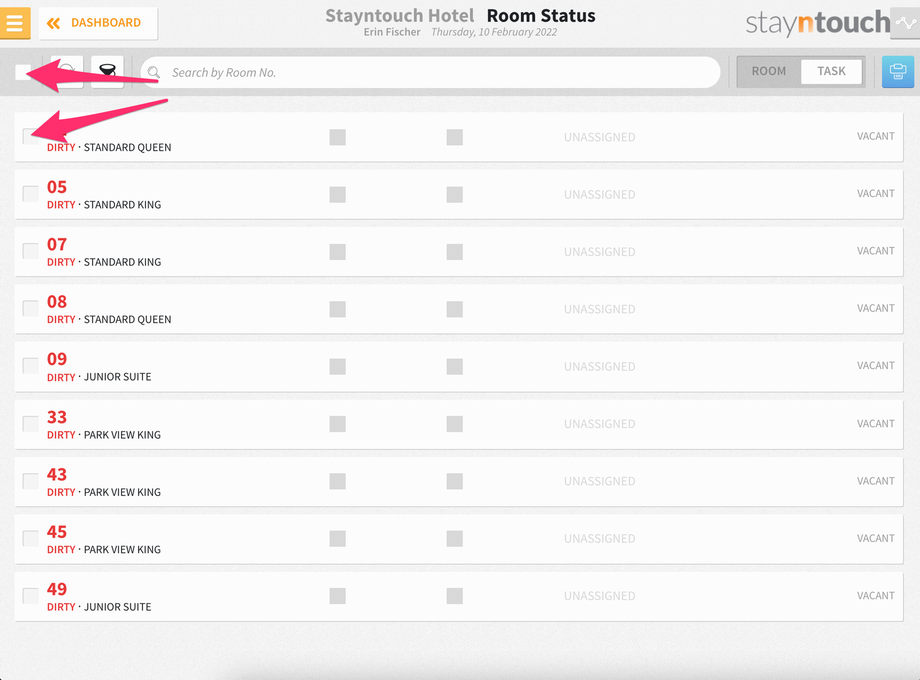Switch to the TASK view tab
920x680 pixels.
coord(831,71)
